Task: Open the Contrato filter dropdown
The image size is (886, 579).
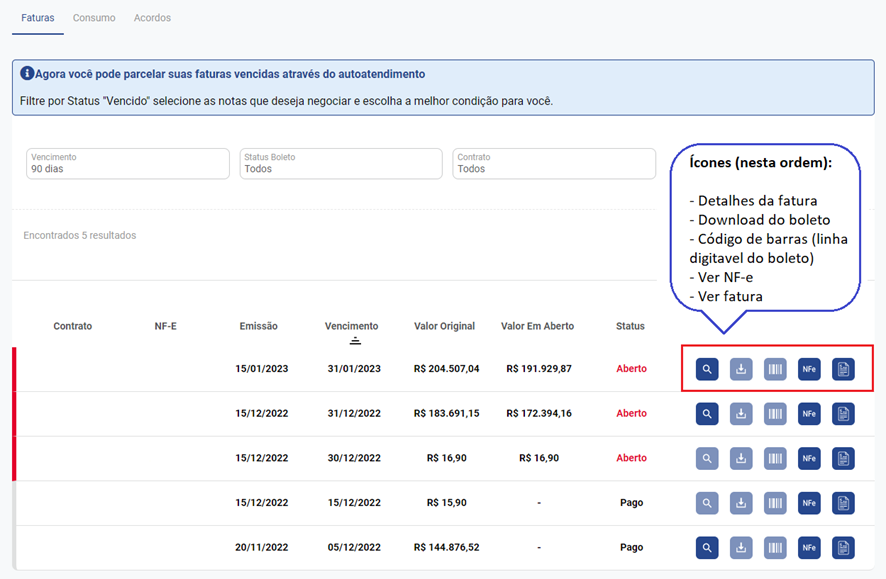Action: (x=554, y=164)
